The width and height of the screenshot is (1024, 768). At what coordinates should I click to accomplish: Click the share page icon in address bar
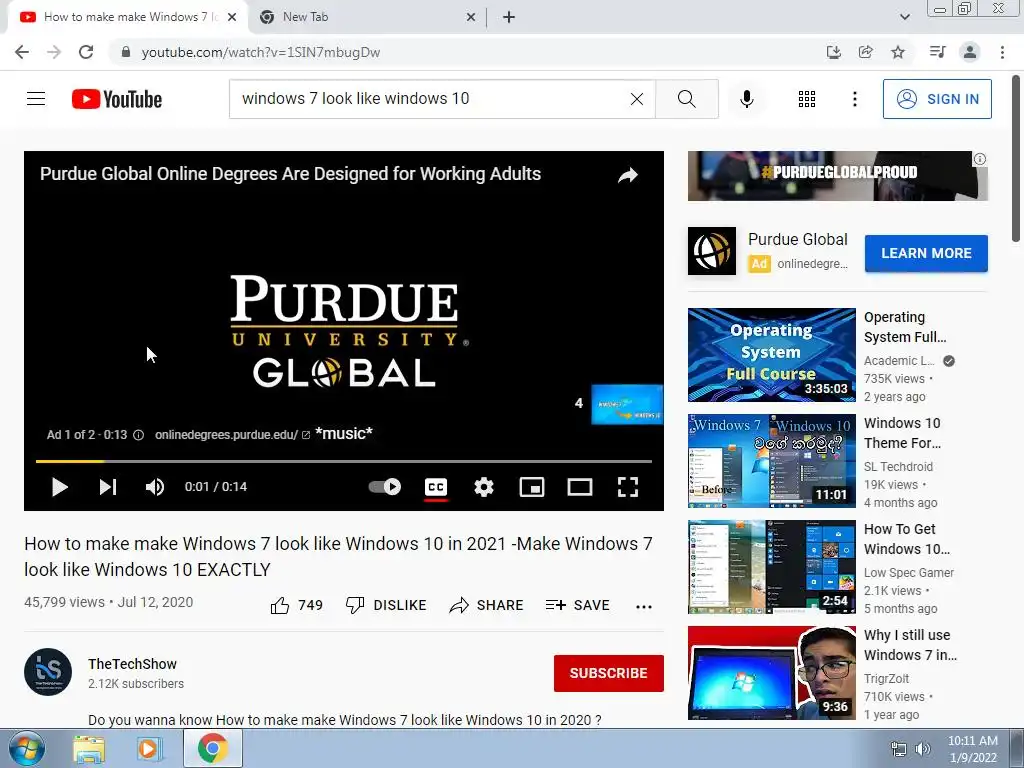(866, 52)
